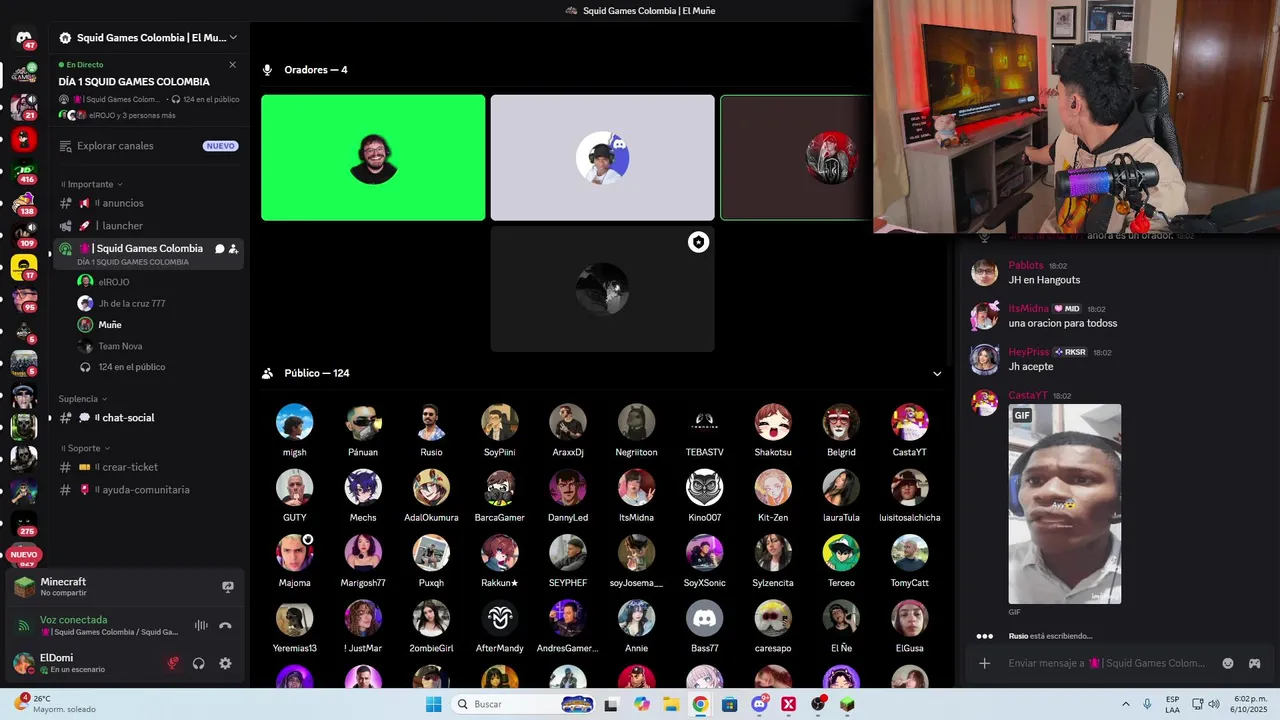The width and height of the screenshot is (1280, 720).
Task: Open the crear-ticket channel
Action: click(x=149, y=467)
